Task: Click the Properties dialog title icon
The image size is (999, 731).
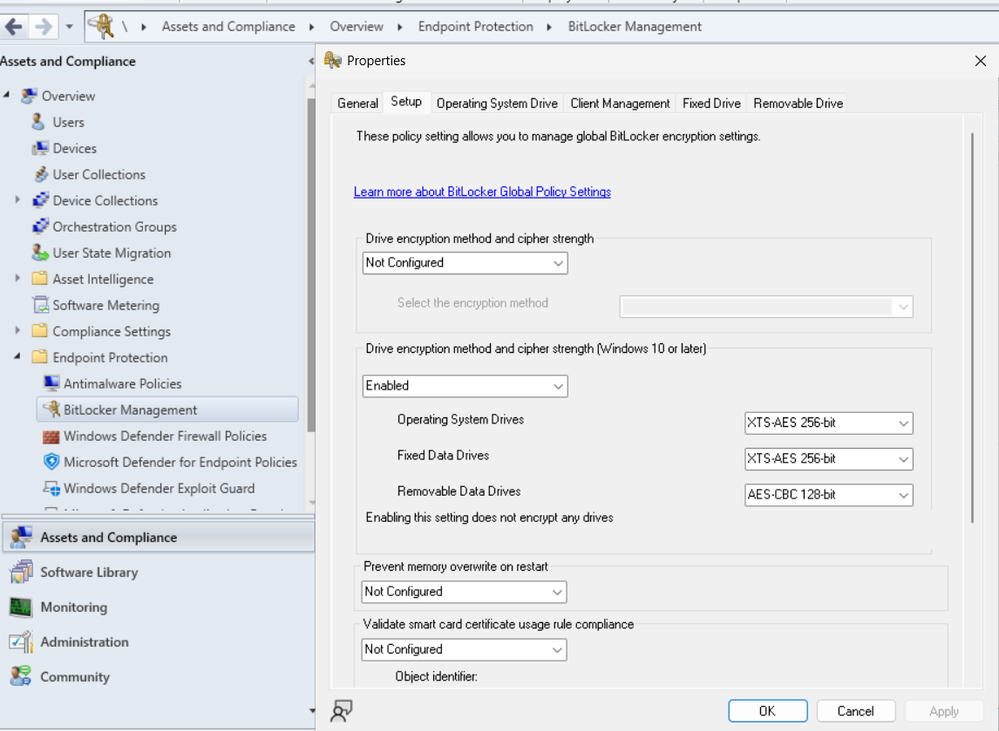Action: pos(333,61)
